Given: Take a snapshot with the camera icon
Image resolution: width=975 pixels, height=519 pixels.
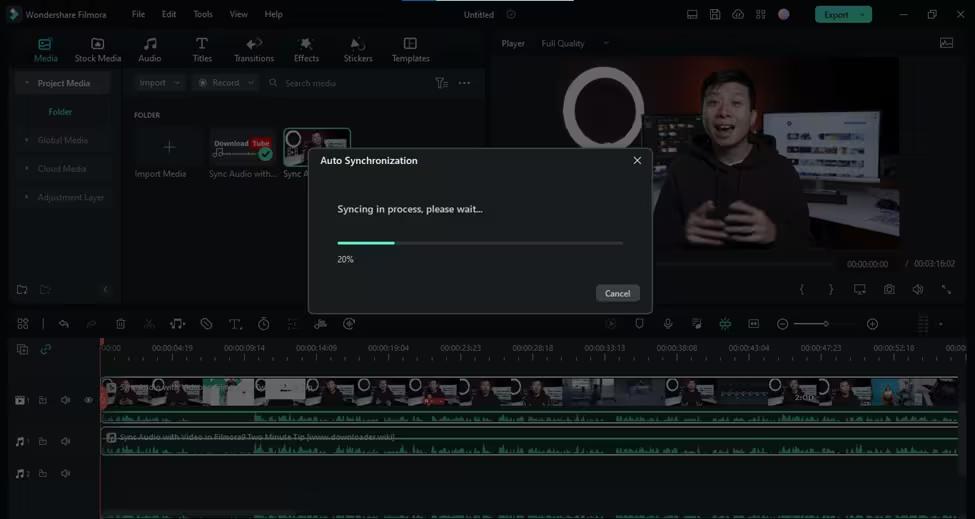Looking at the screenshot, I should (x=889, y=290).
